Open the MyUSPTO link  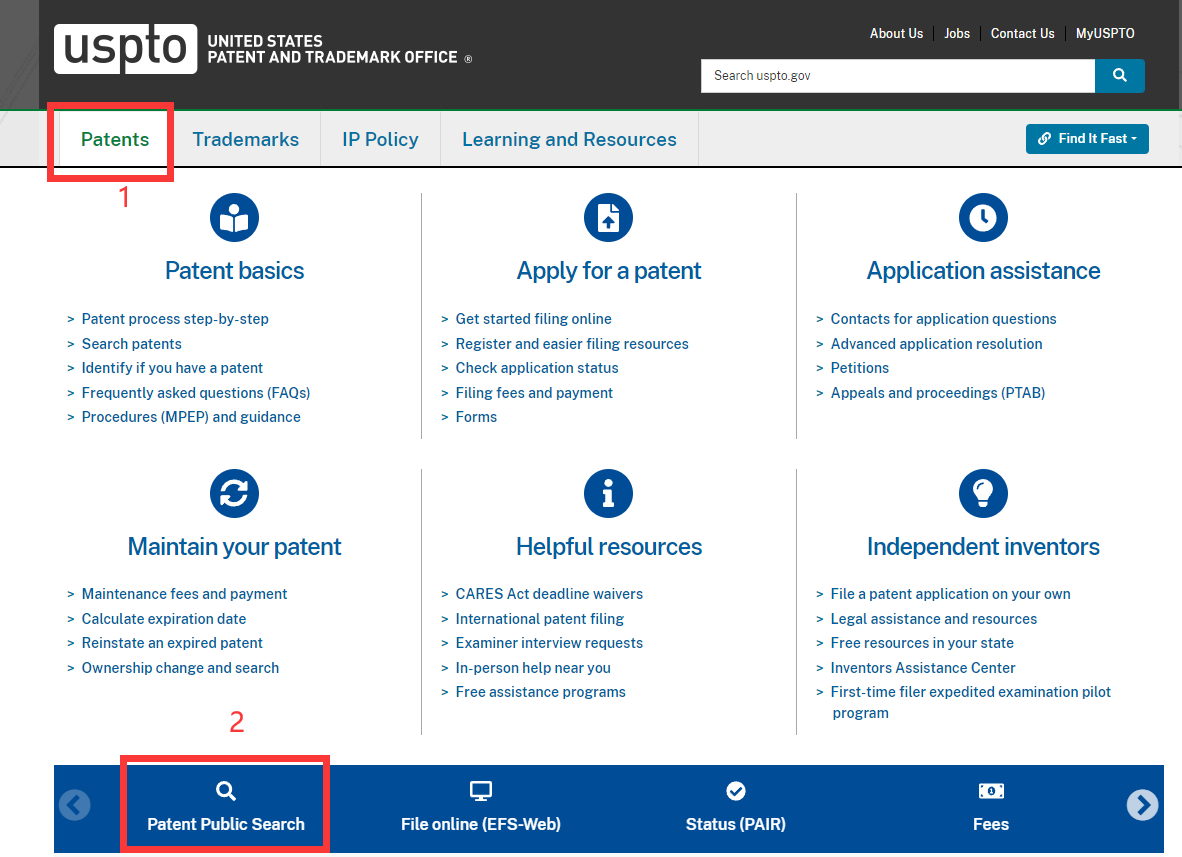click(x=1105, y=33)
